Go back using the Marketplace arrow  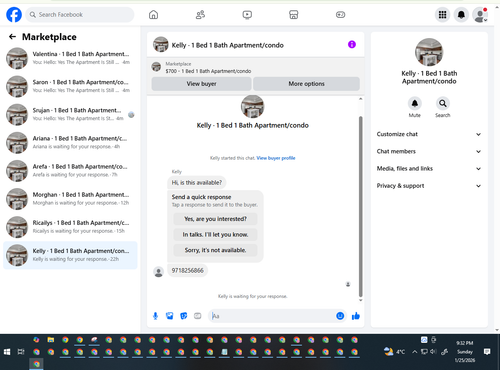click(12, 37)
